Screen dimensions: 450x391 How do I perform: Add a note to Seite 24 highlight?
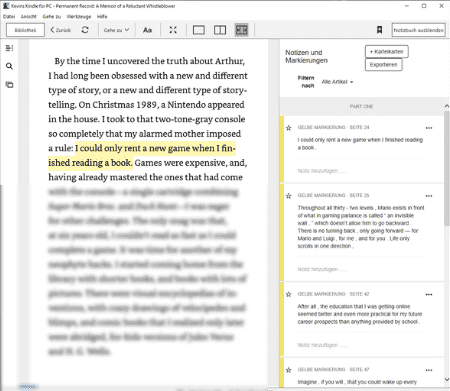(322, 171)
